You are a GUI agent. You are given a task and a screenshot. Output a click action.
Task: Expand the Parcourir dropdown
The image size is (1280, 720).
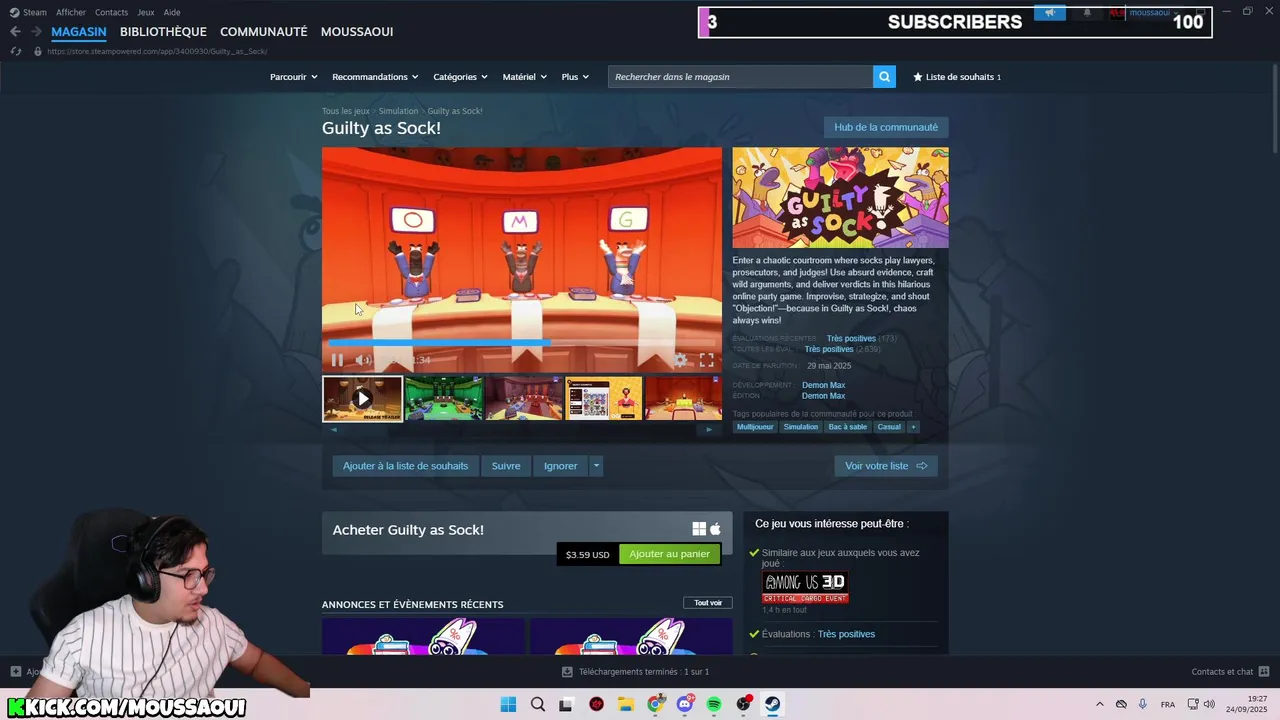point(293,77)
